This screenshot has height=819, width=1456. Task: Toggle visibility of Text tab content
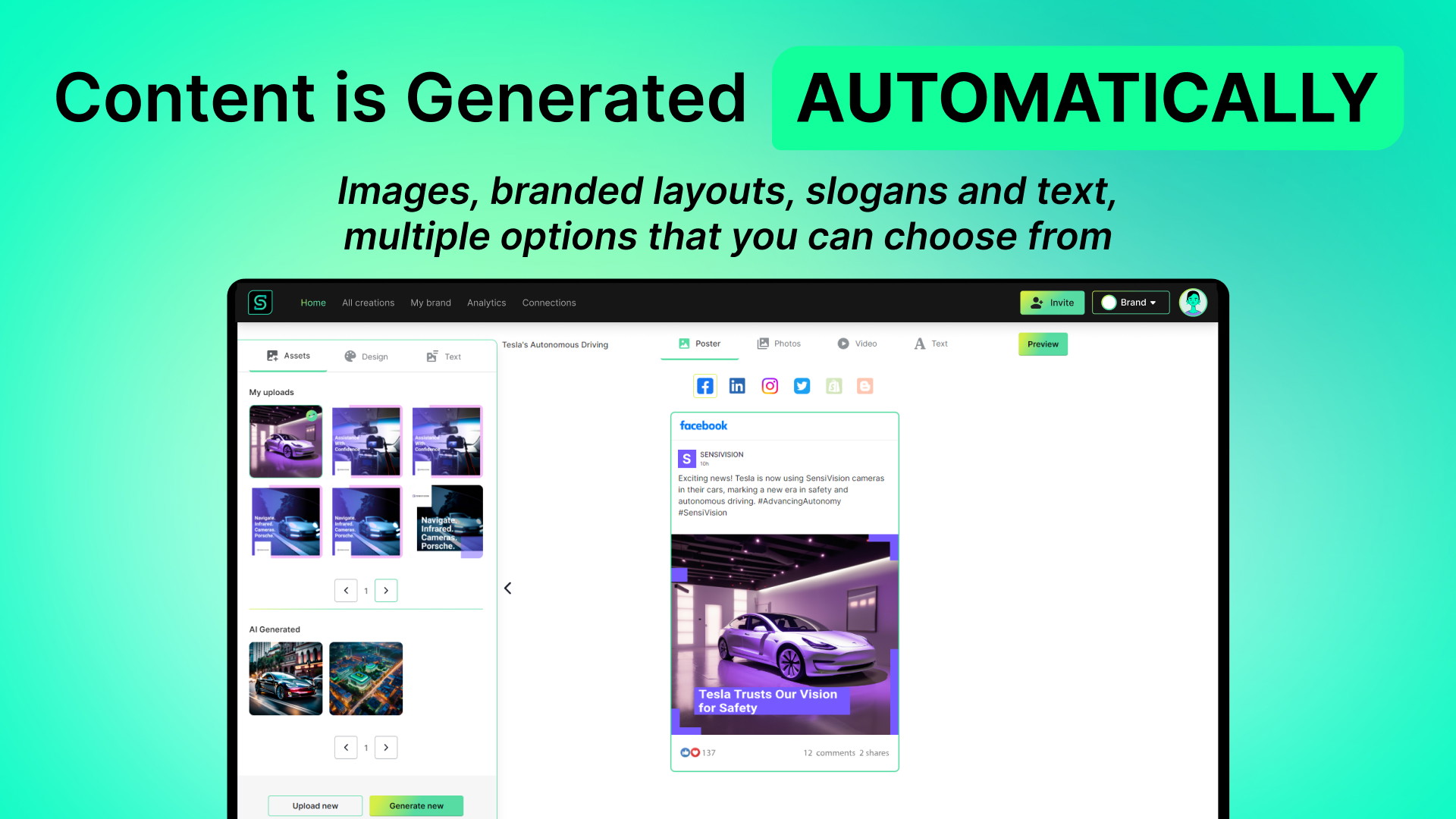click(x=930, y=344)
